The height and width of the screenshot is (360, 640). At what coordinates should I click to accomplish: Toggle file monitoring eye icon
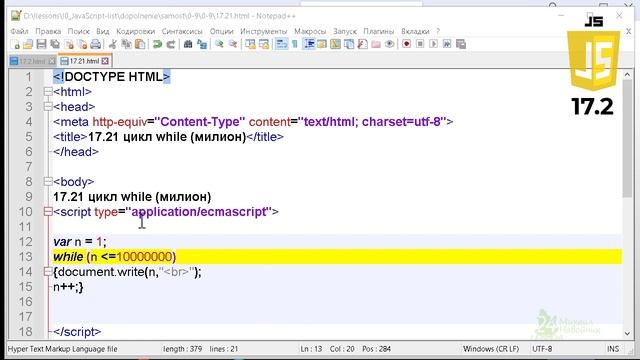[389, 44]
